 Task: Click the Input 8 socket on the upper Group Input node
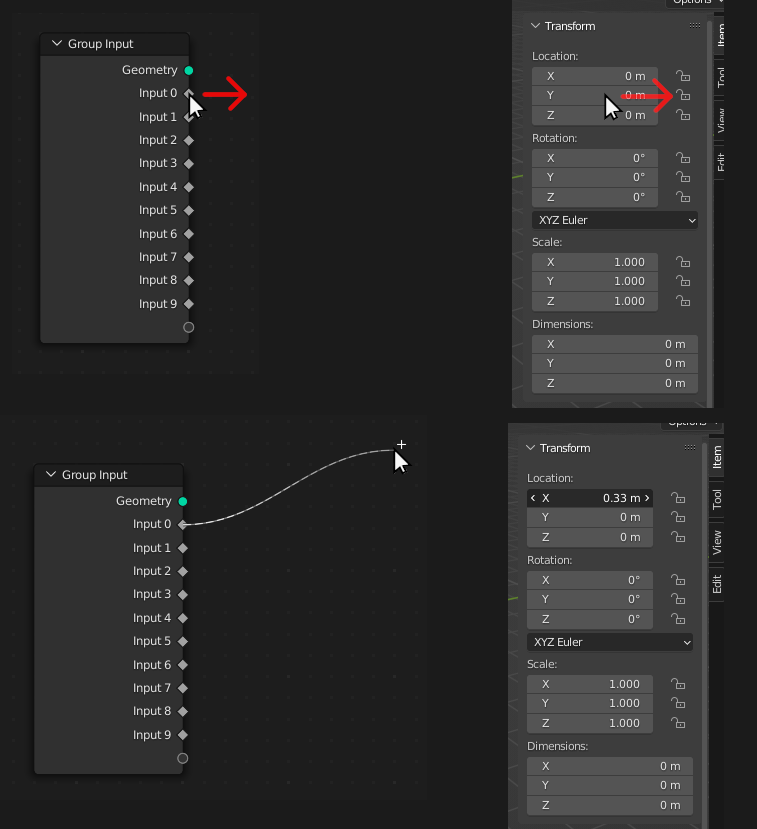click(189, 281)
